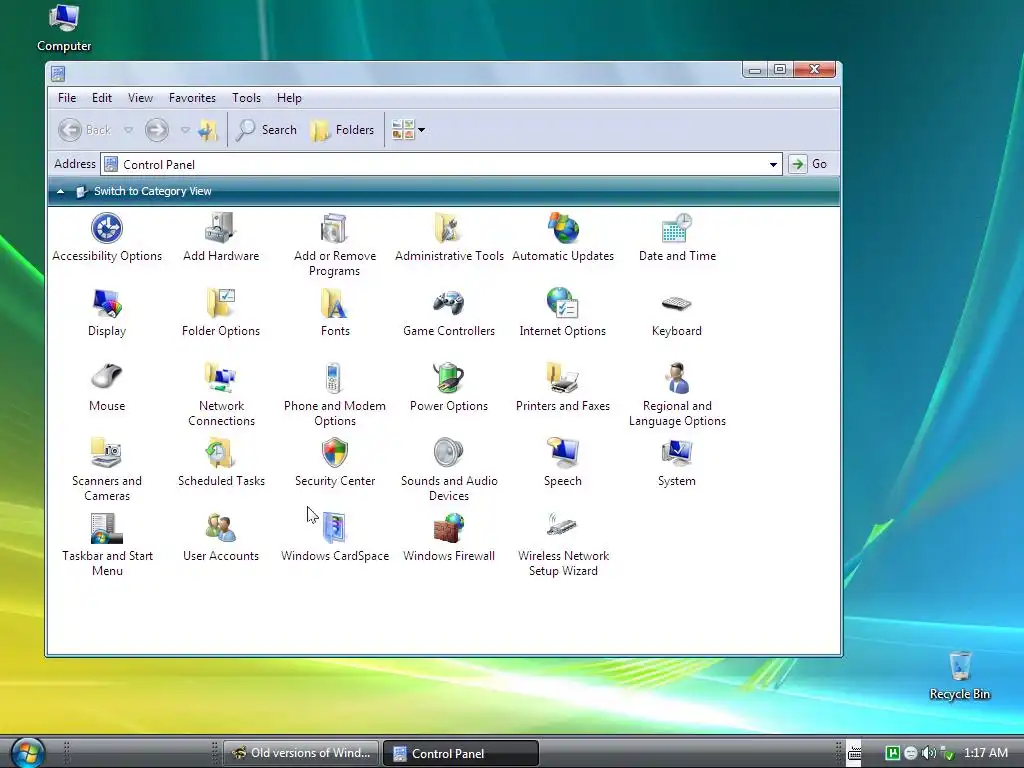Image resolution: width=1024 pixels, height=768 pixels.
Task: Click the taskbar clock 1:17 AM
Action: tap(985, 752)
